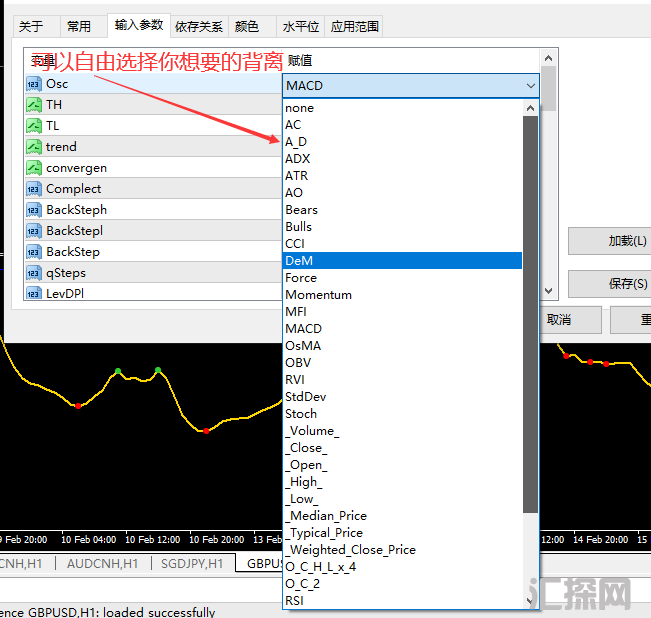Choose StdDev from the list
The image size is (651, 618).
402,397
